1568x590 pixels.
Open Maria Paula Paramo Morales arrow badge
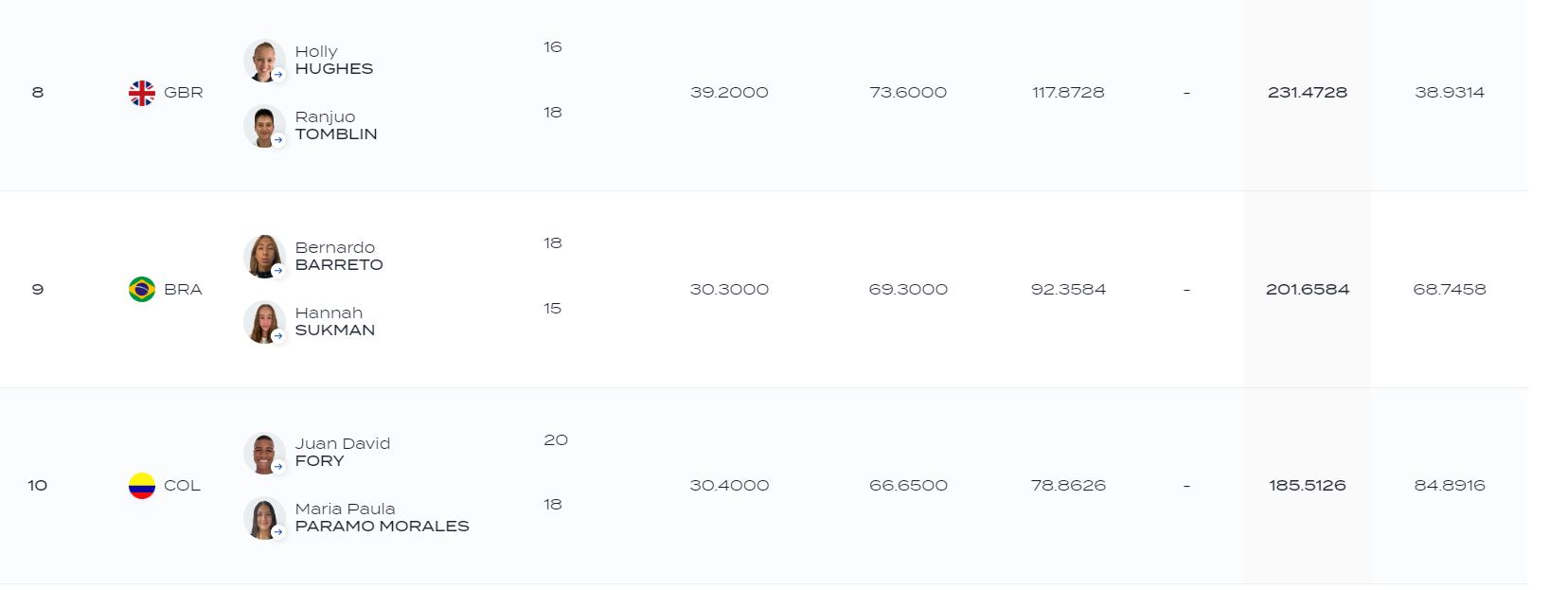pos(278,531)
